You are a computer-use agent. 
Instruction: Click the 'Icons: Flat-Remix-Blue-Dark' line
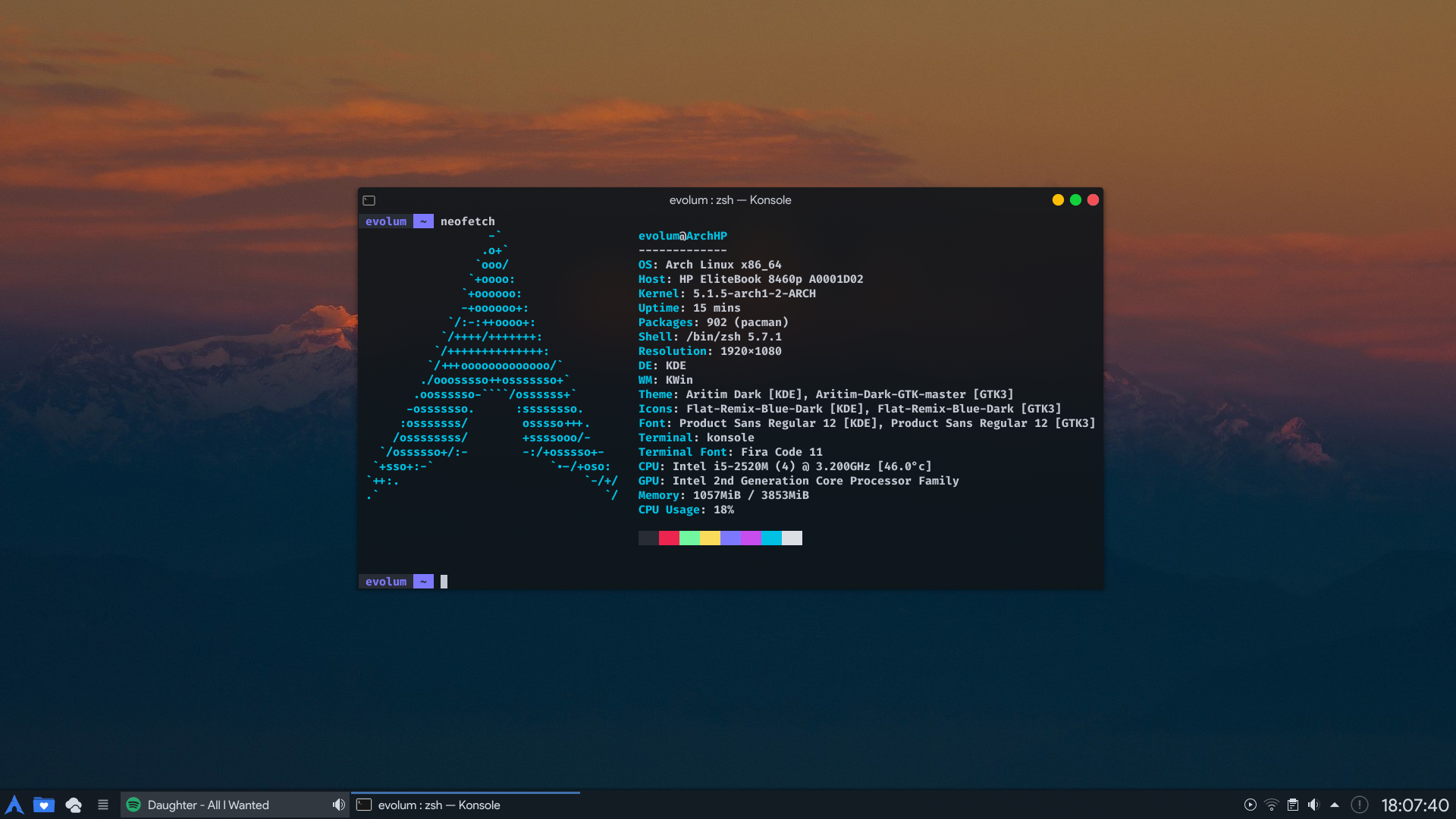(849, 409)
